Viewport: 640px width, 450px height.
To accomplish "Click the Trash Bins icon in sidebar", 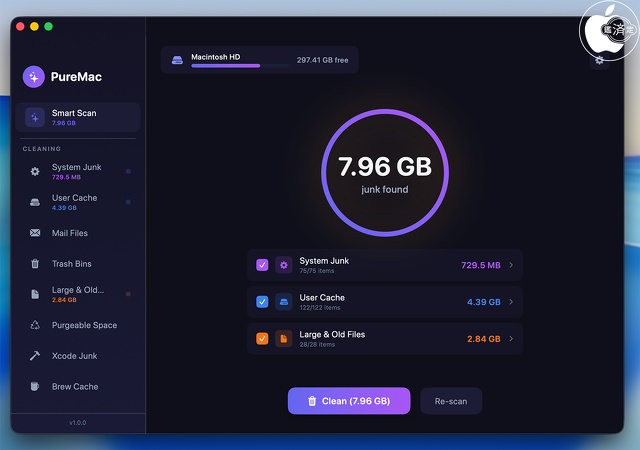I will pos(35,264).
